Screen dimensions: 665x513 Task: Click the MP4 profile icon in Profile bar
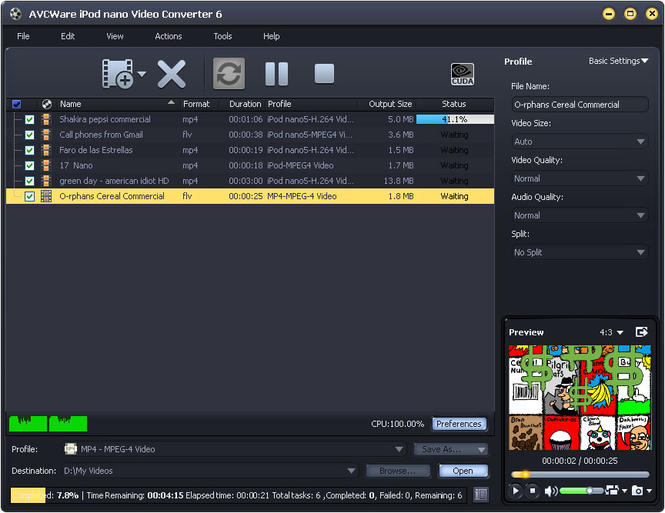click(70, 449)
